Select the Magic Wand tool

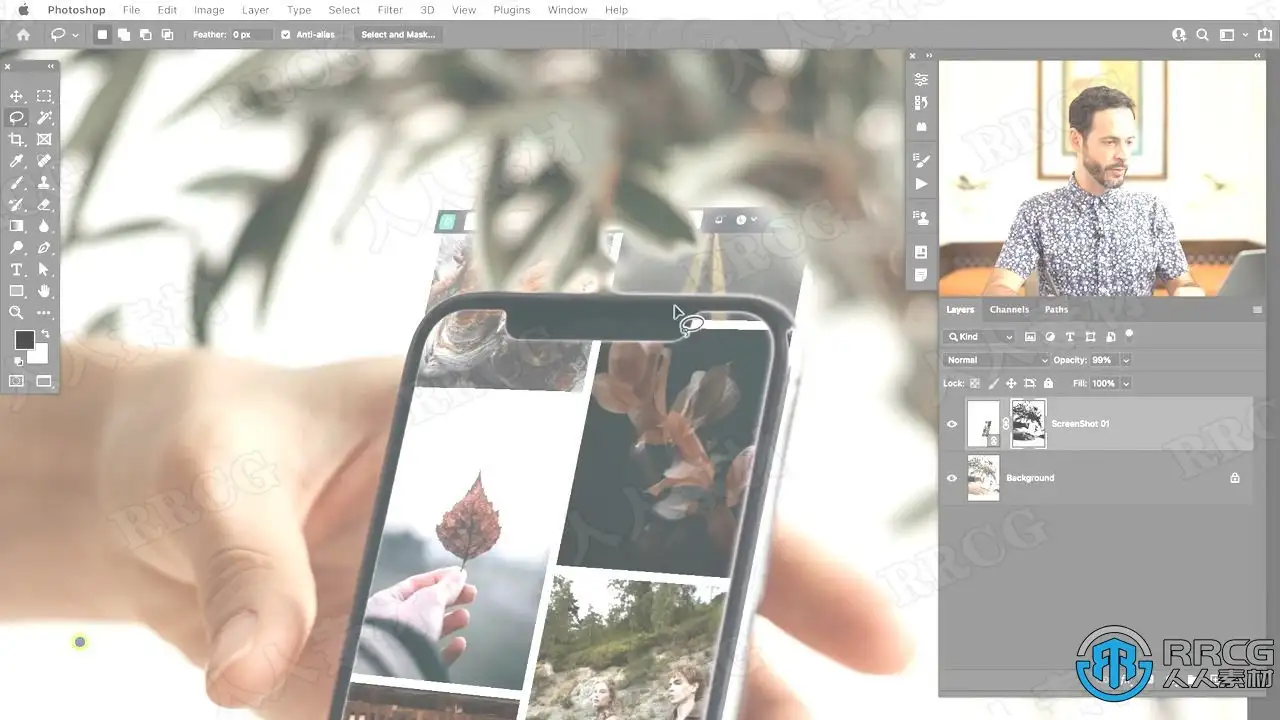pyautogui.click(x=44, y=118)
